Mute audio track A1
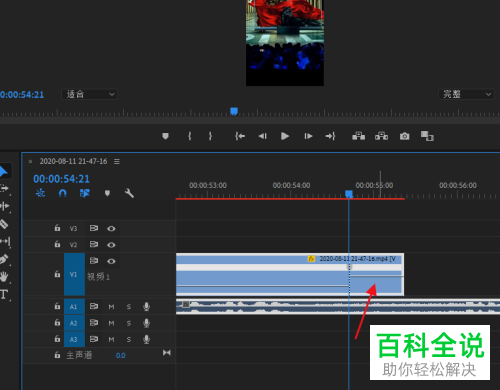This screenshot has width=500, height=390. [x=111, y=307]
